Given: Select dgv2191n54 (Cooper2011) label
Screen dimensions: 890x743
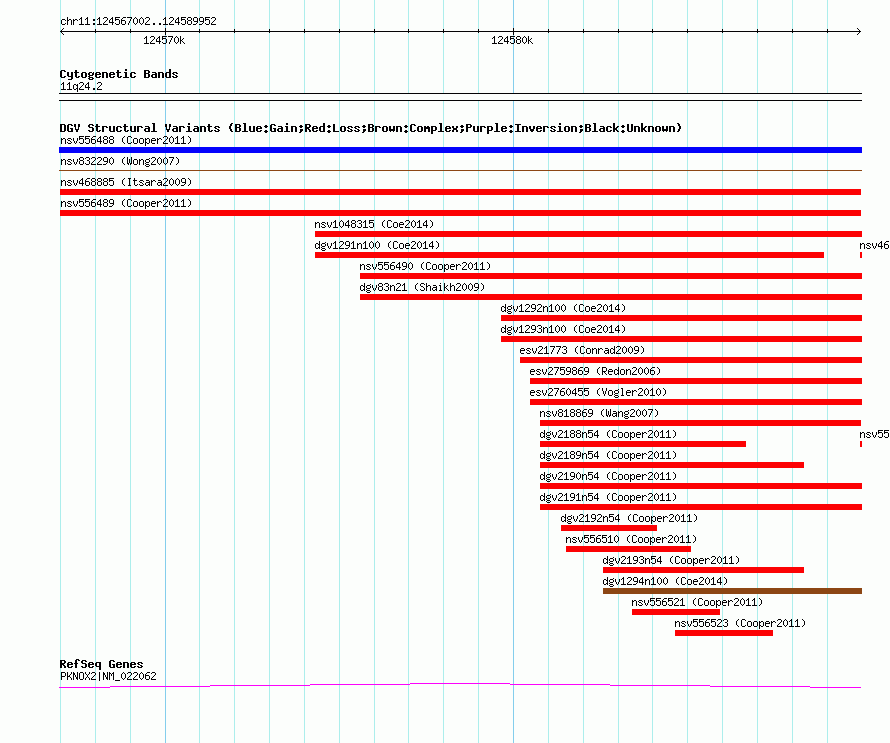Looking at the screenshot, I should tap(608, 497).
